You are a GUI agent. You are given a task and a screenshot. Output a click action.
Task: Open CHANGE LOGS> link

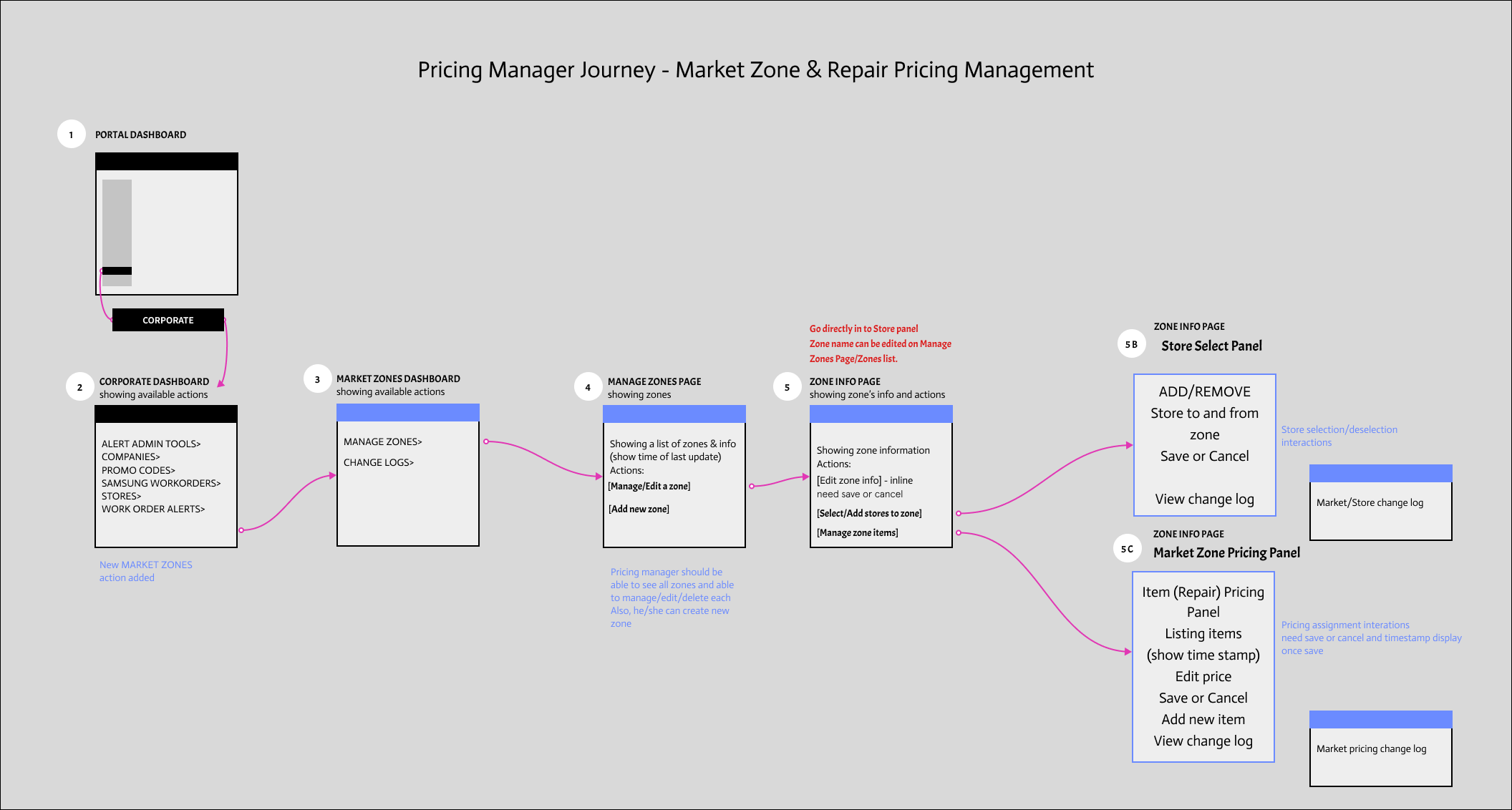point(379,462)
